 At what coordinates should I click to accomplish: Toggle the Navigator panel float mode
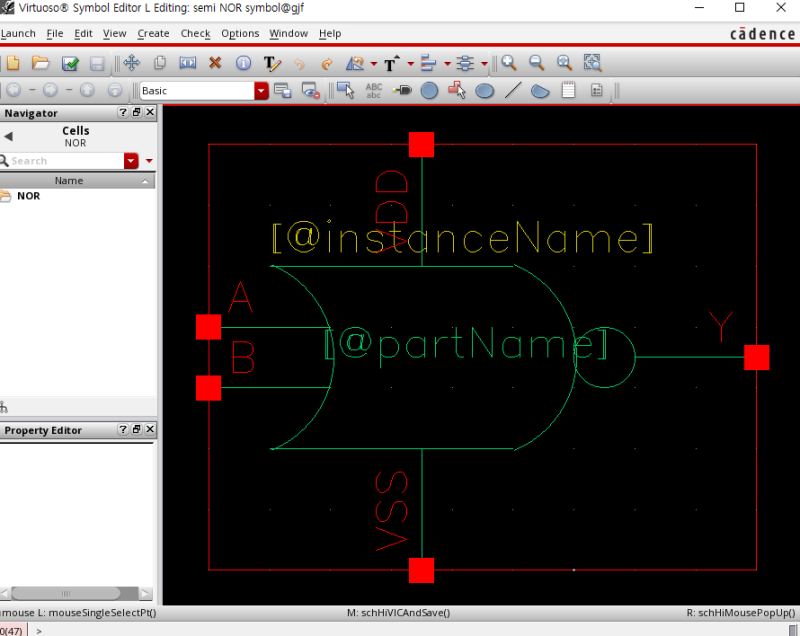135,112
